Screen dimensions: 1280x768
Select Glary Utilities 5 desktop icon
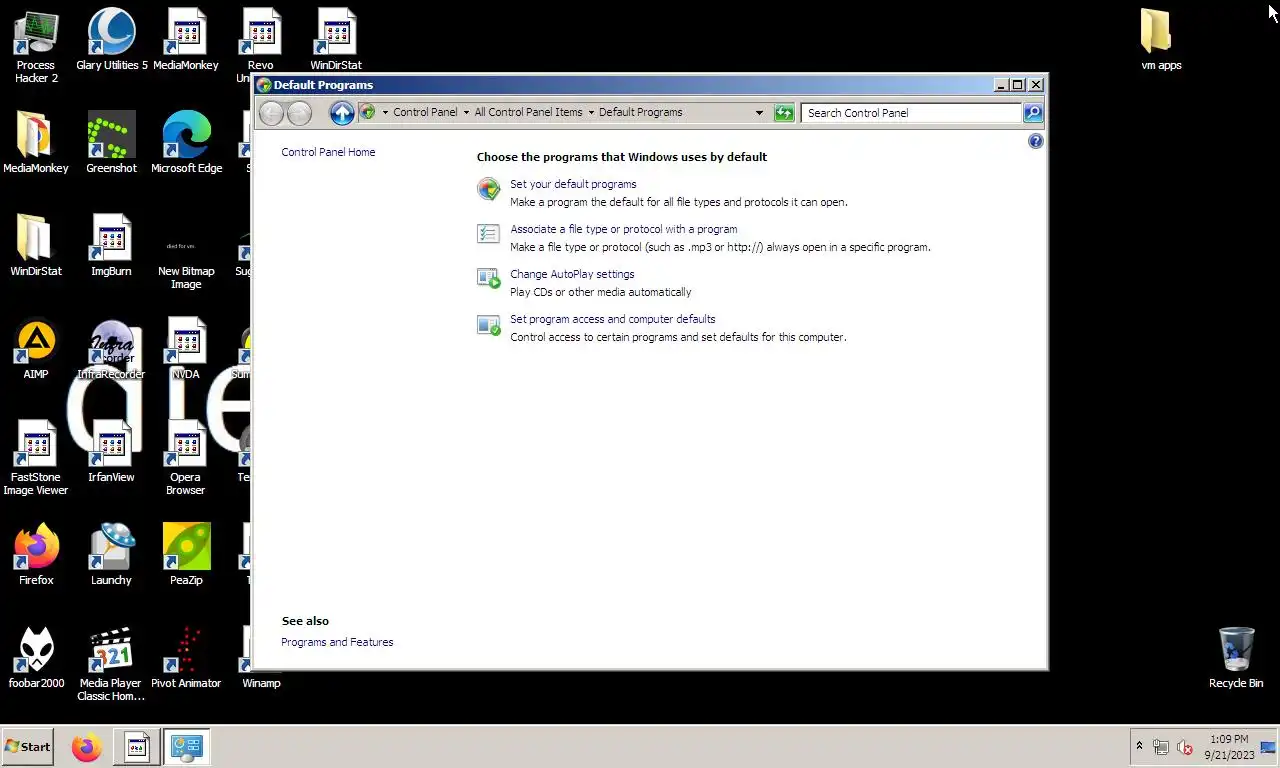tap(112, 40)
